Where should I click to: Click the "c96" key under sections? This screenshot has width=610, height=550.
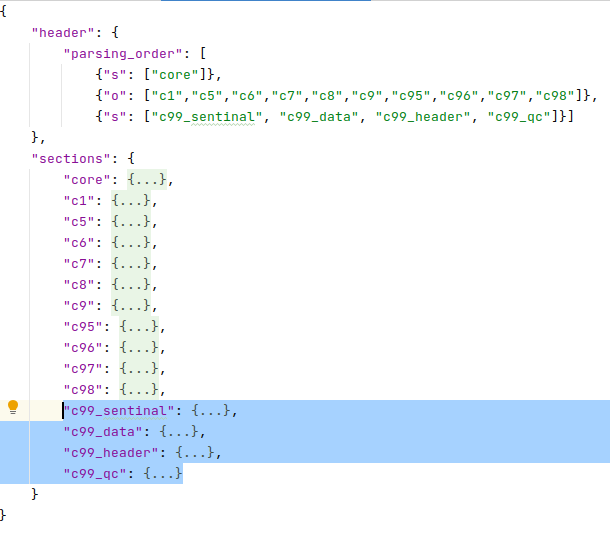tap(83, 348)
